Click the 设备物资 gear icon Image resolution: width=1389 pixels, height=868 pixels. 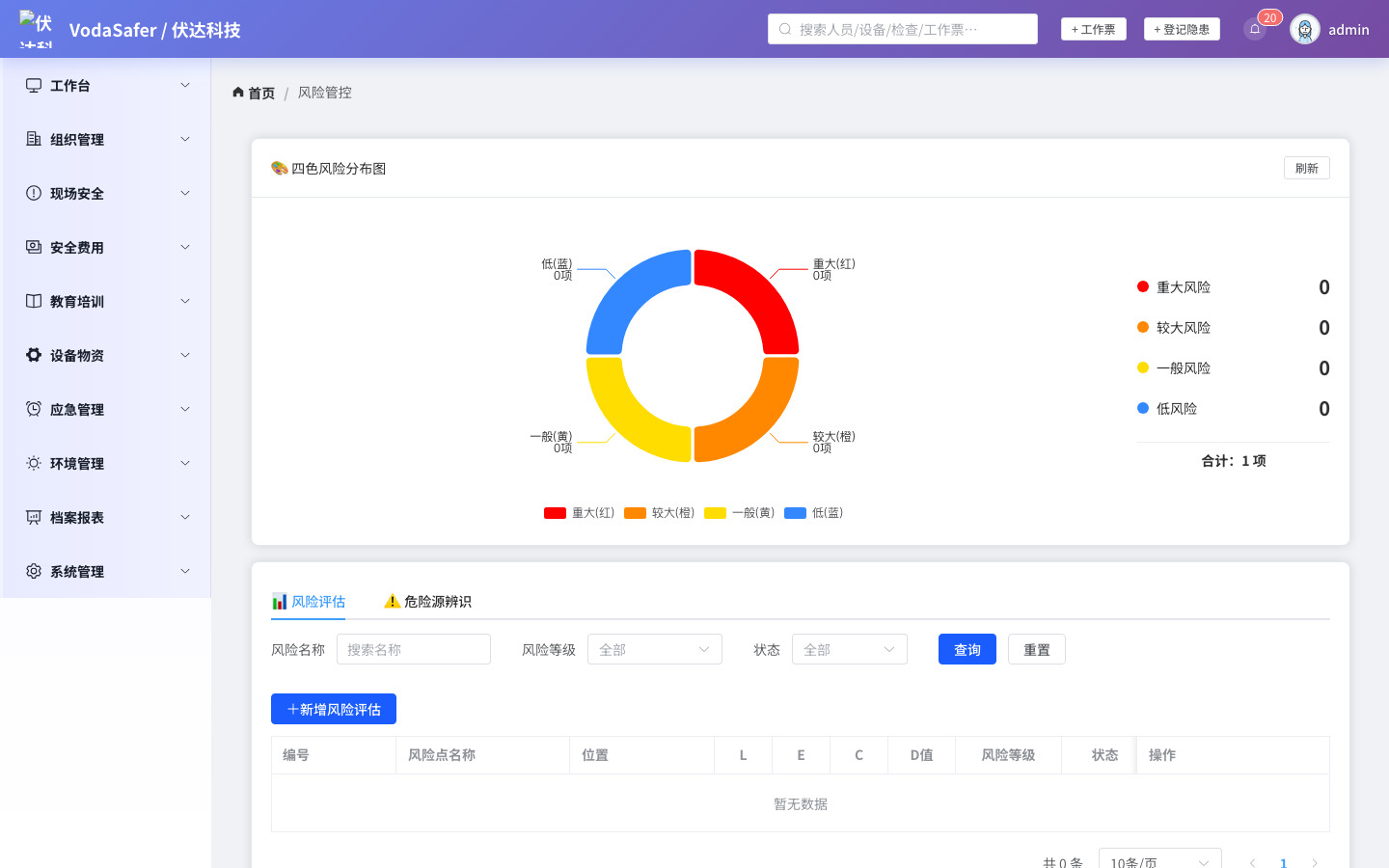(34, 355)
